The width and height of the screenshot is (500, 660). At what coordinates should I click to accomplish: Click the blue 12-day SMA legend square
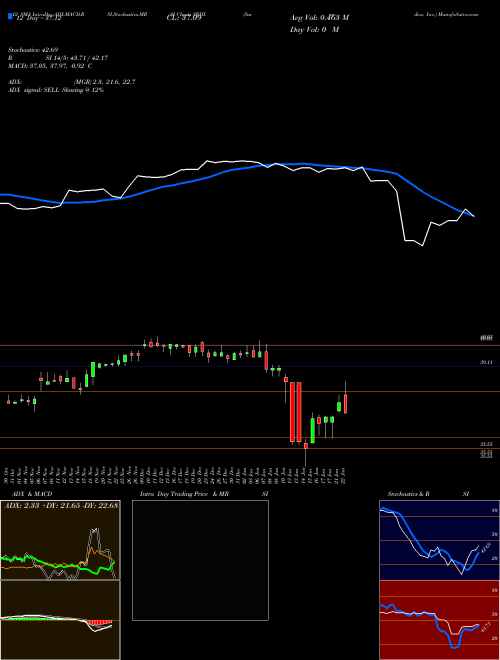coord(10,17)
